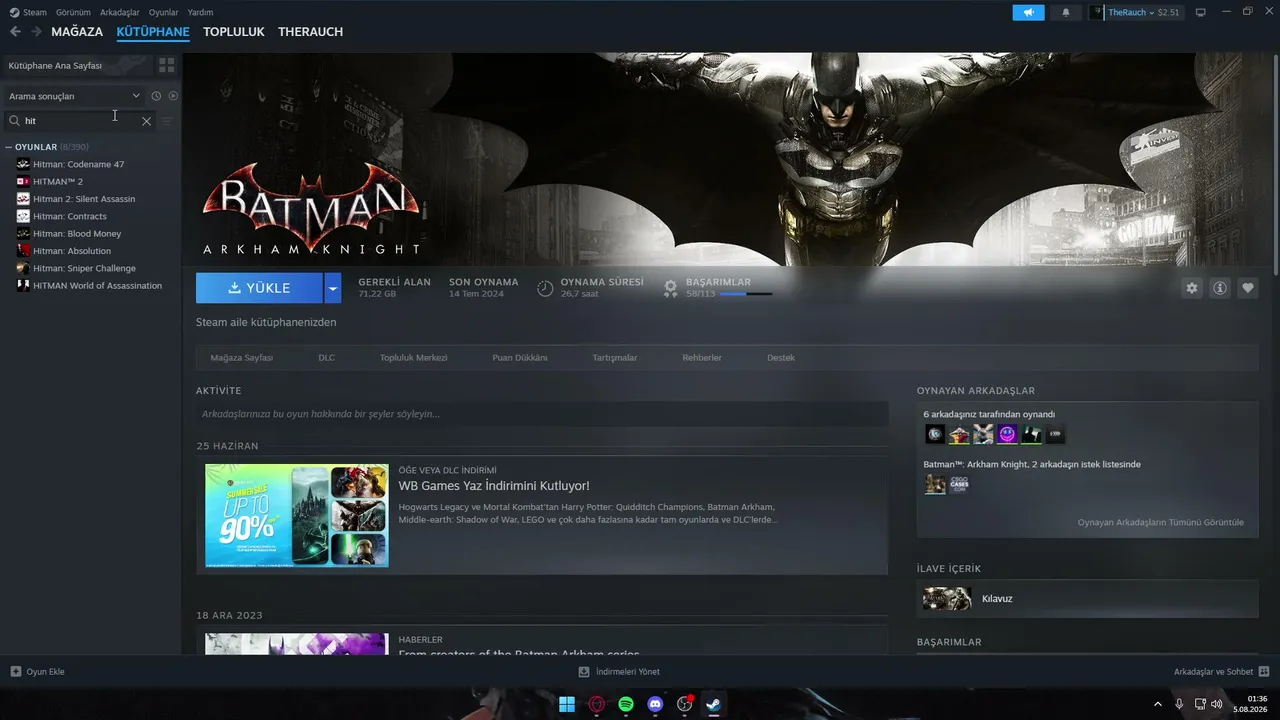Open the DLC link

click(x=327, y=358)
